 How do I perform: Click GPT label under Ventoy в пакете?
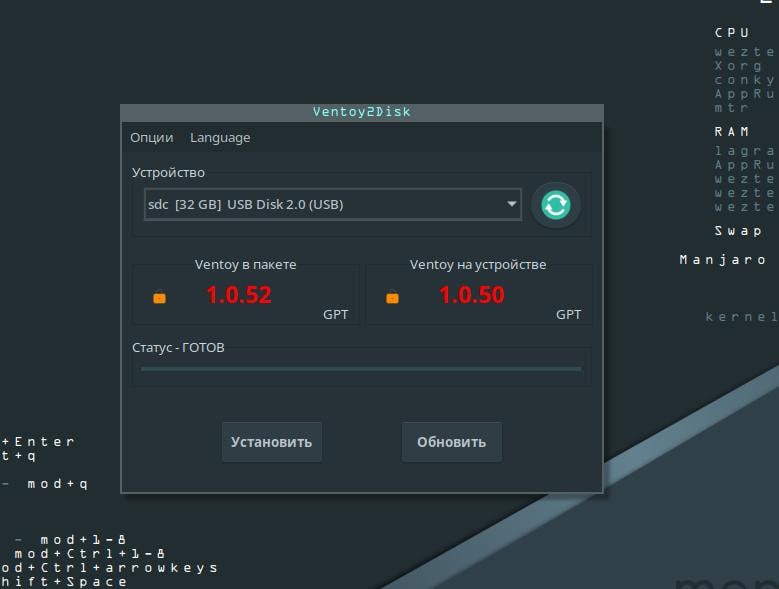[x=335, y=314]
